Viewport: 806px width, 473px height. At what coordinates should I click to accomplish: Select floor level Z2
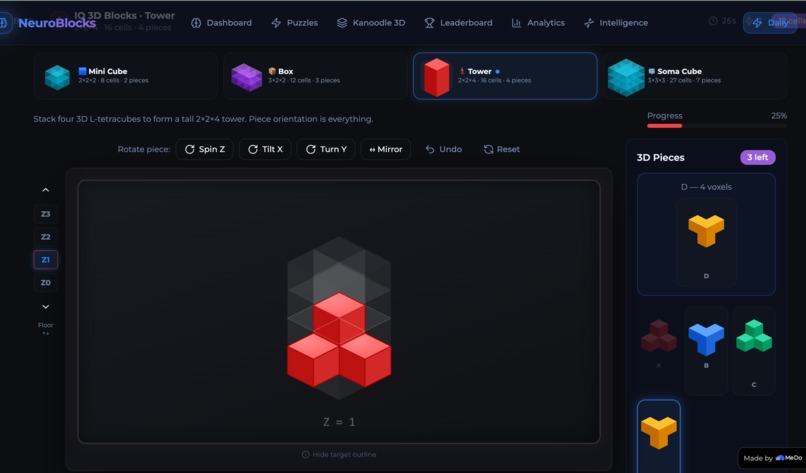46,236
